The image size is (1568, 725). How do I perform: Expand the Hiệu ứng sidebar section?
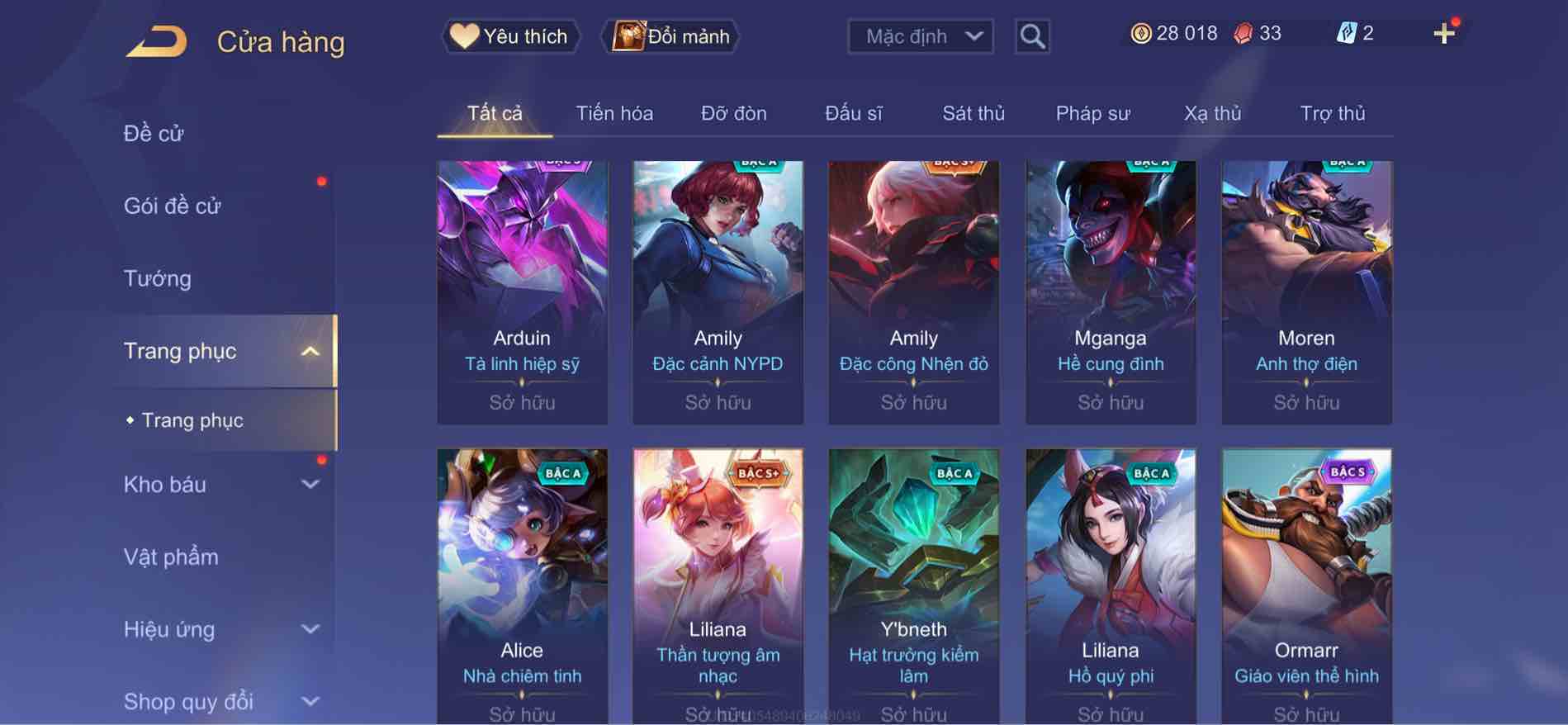pyautogui.click(x=310, y=629)
